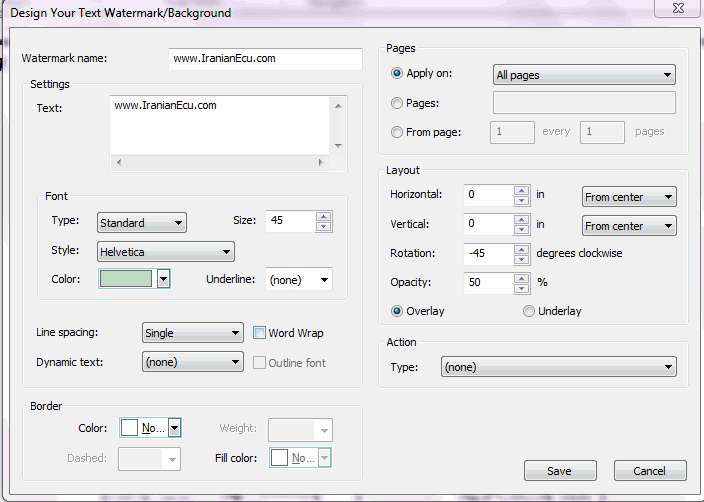This screenshot has width=704, height=502.
Task: Increase the Vertical offset spinner value
Action: [521, 220]
